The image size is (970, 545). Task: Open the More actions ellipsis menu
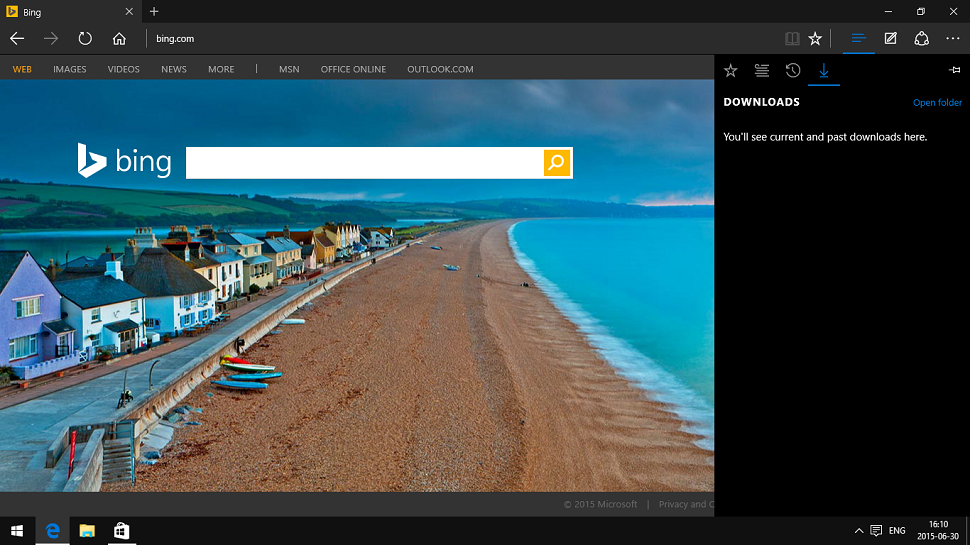point(952,38)
